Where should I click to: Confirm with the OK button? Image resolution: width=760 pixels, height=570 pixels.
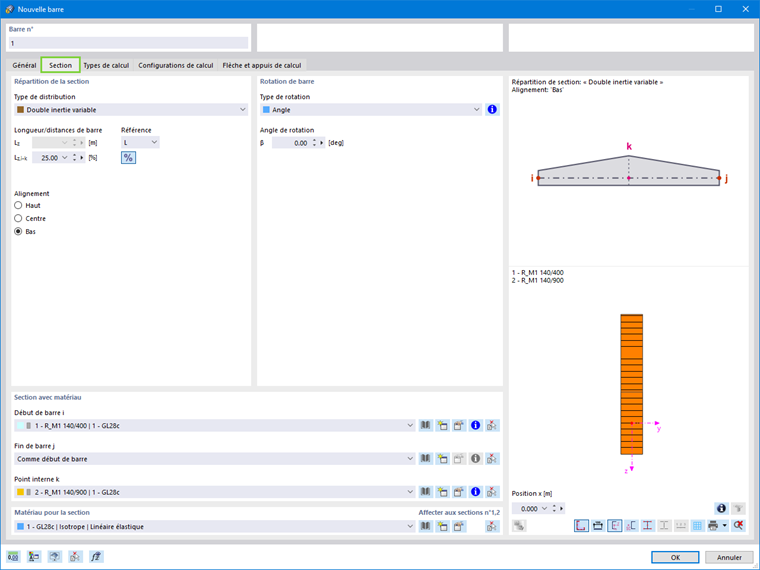675,557
